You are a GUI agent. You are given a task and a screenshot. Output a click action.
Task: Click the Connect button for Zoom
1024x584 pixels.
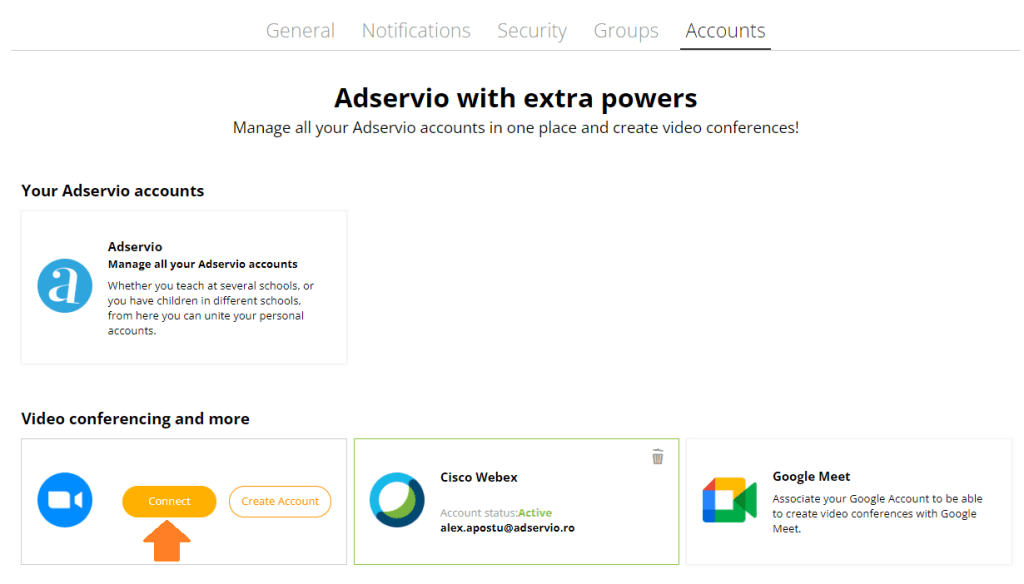tap(169, 501)
